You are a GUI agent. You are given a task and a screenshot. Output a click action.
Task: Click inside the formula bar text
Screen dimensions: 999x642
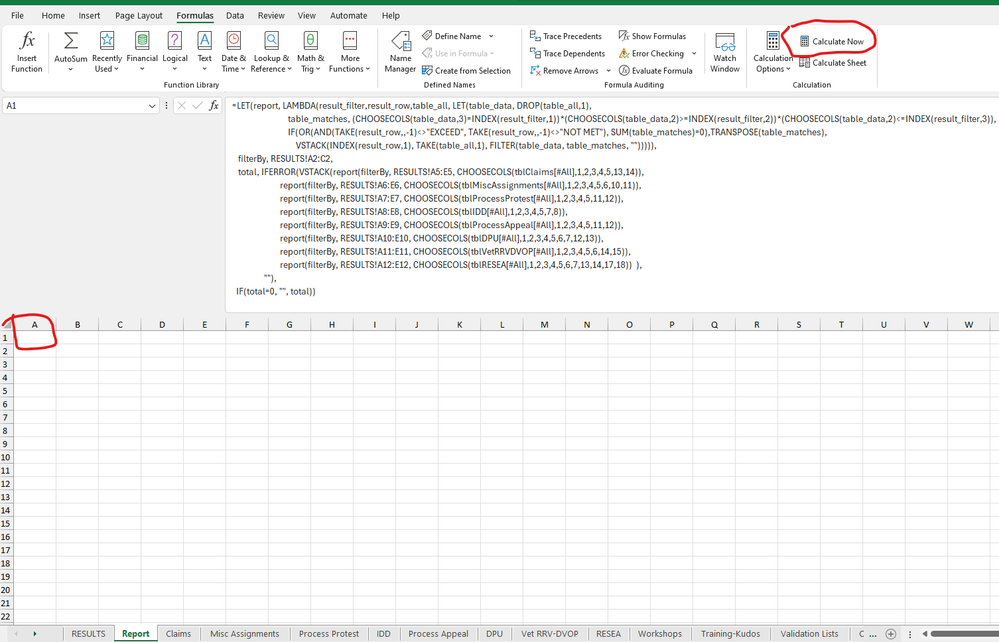(612, 204)
